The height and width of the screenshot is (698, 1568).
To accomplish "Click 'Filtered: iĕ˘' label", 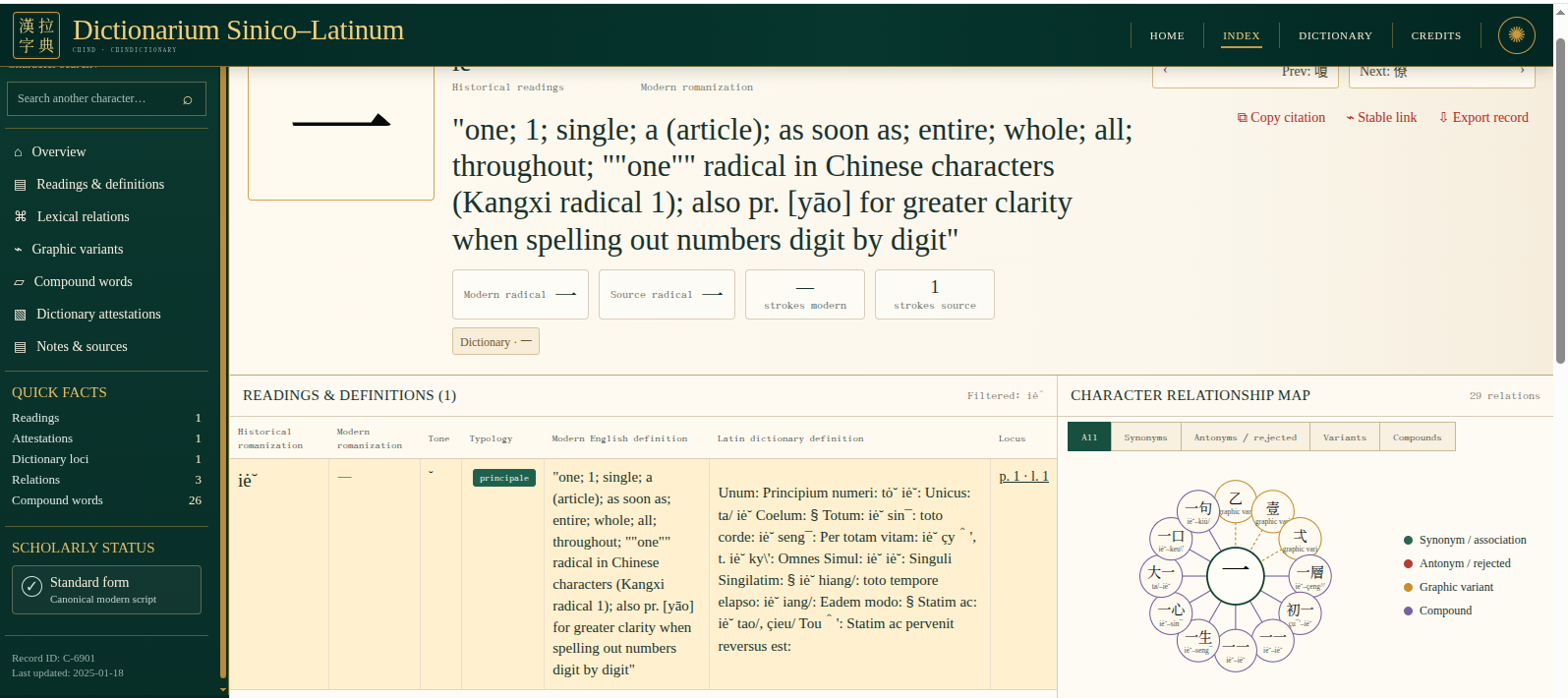I will click(x=1005, y=396).
